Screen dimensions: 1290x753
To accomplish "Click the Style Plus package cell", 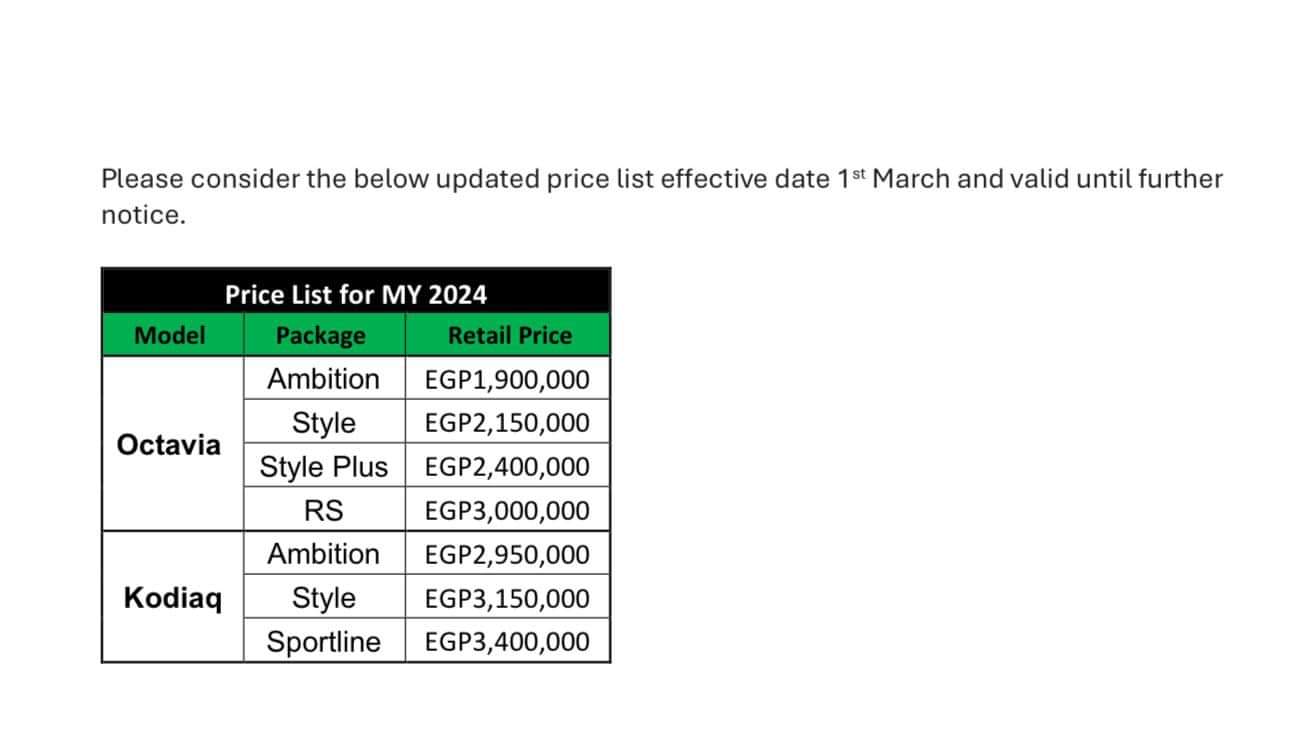I will point(323,467).
